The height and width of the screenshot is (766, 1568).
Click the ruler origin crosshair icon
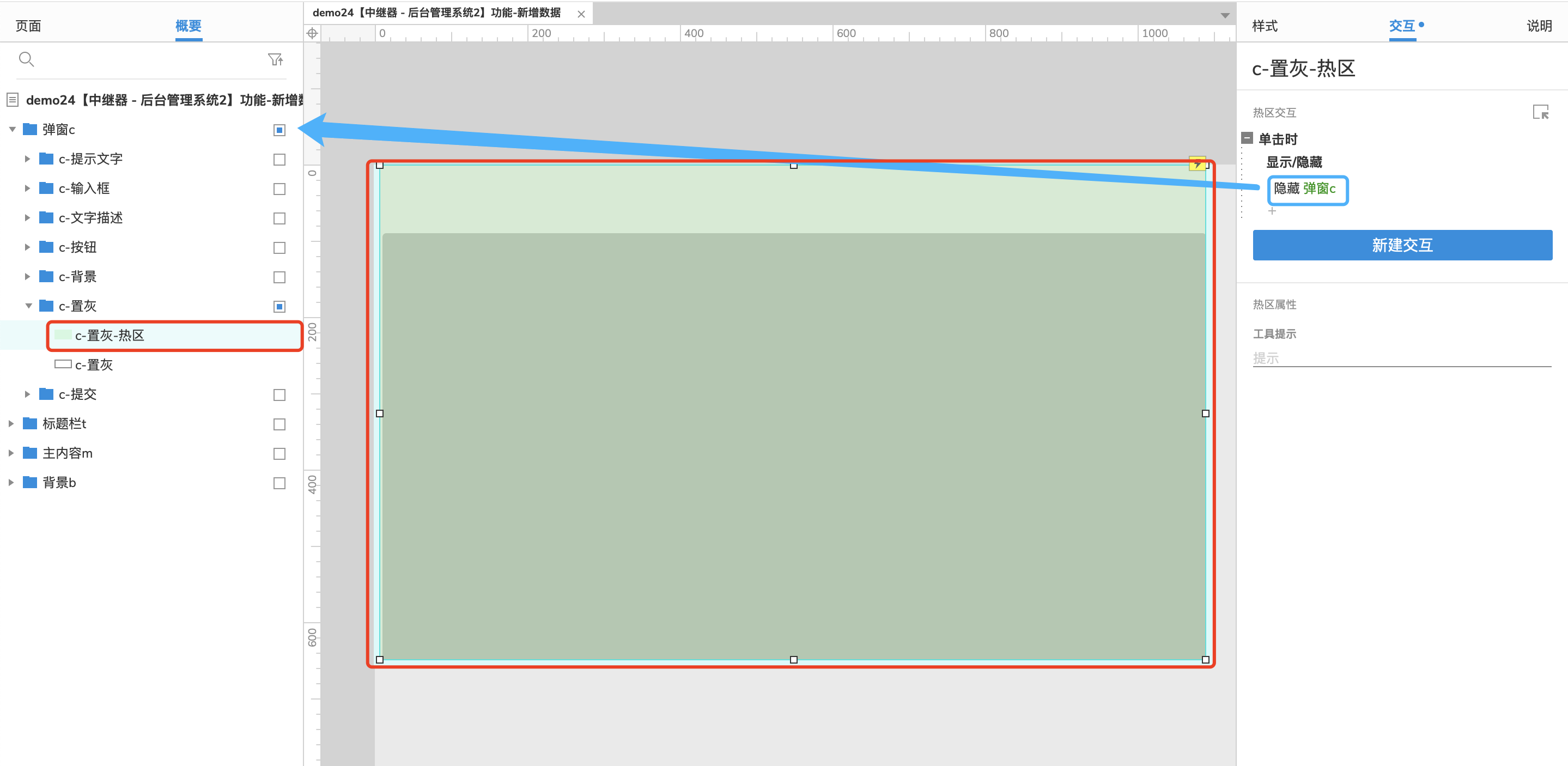[312, 33]
